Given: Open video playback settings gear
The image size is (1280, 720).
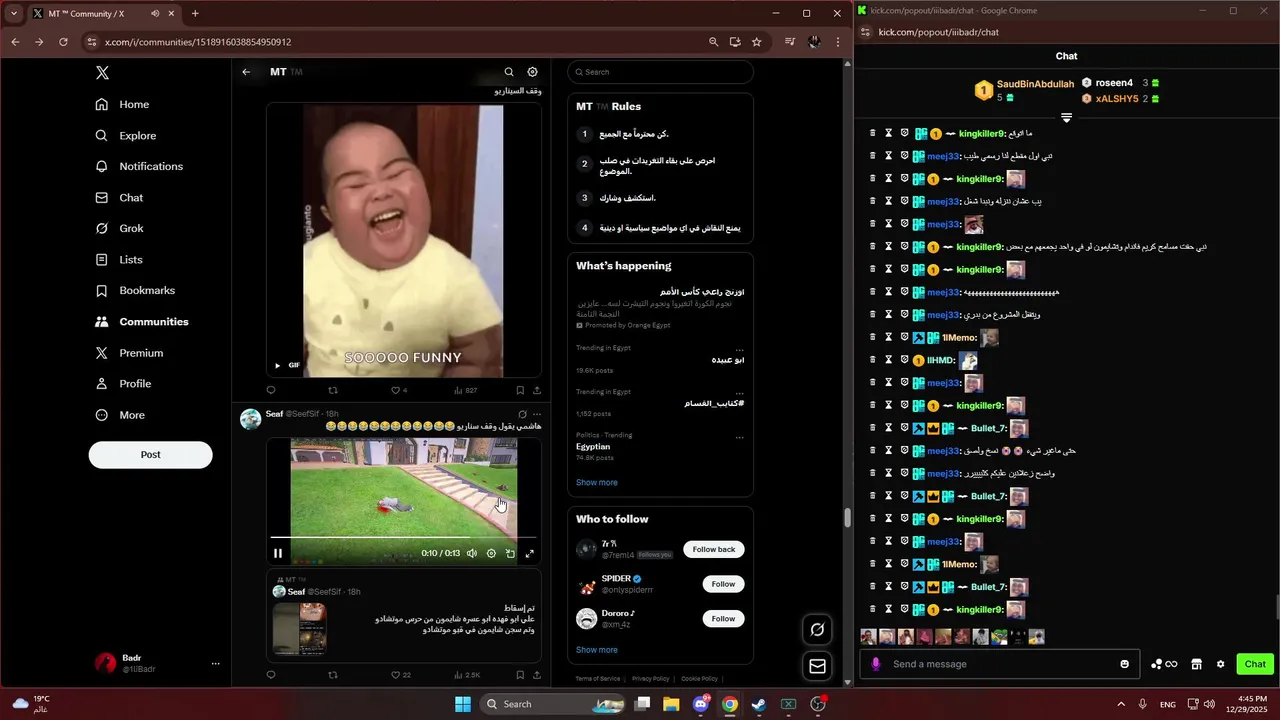Looking at the screenshot, I should 491,553.
